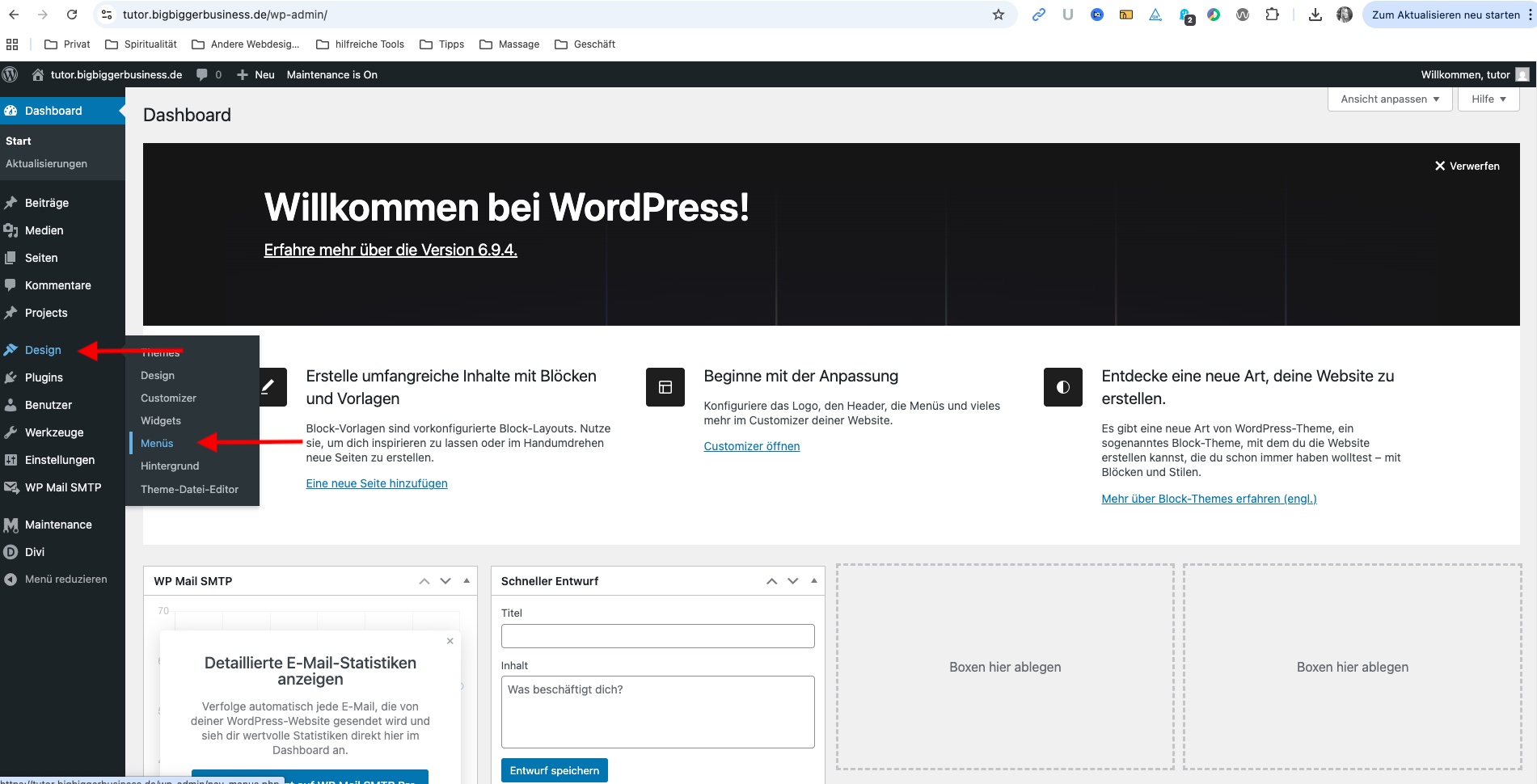Image resolution: width=1537 pixels, height=784 pixels.
Task: Open Mehr über Block-Themes erfahren link
Action: coord(1209,499)
